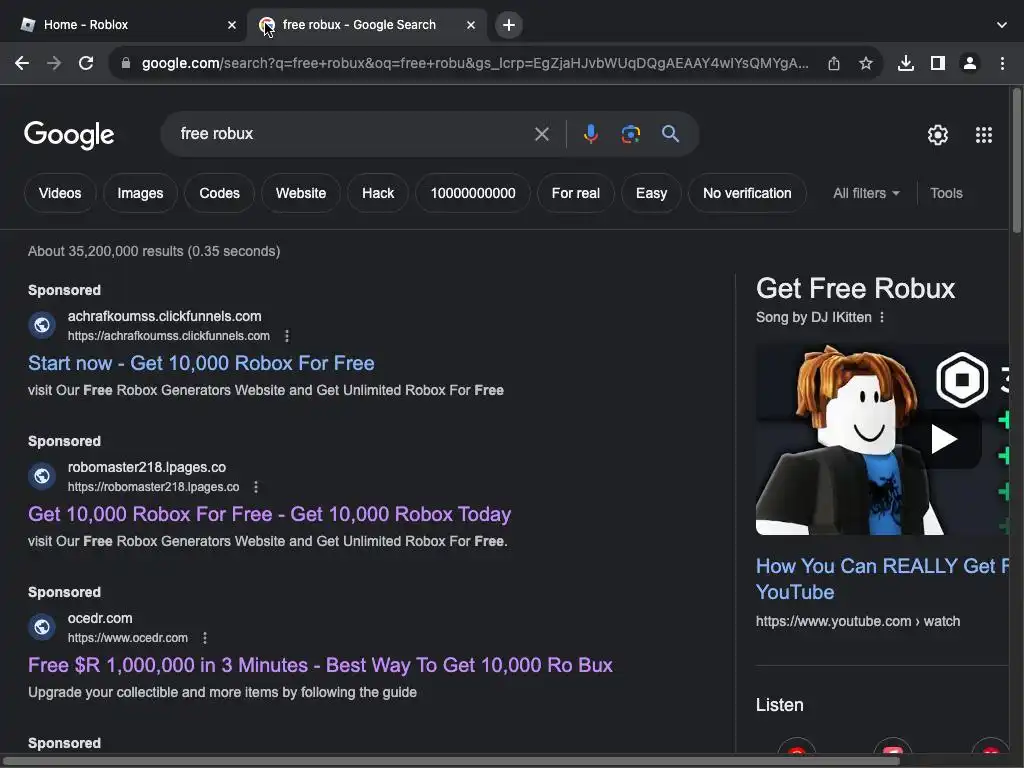This screenshot has width=1024, height=768.
Task: Click the vertical page scrollbar
Action: pos(1017,161)
